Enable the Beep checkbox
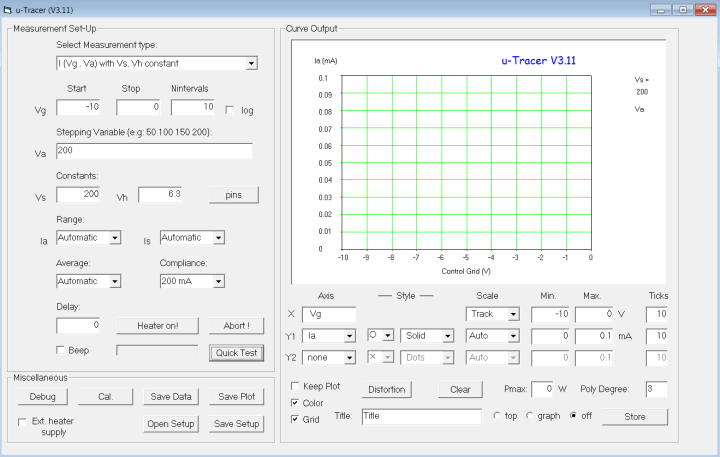 click(60, 350)
